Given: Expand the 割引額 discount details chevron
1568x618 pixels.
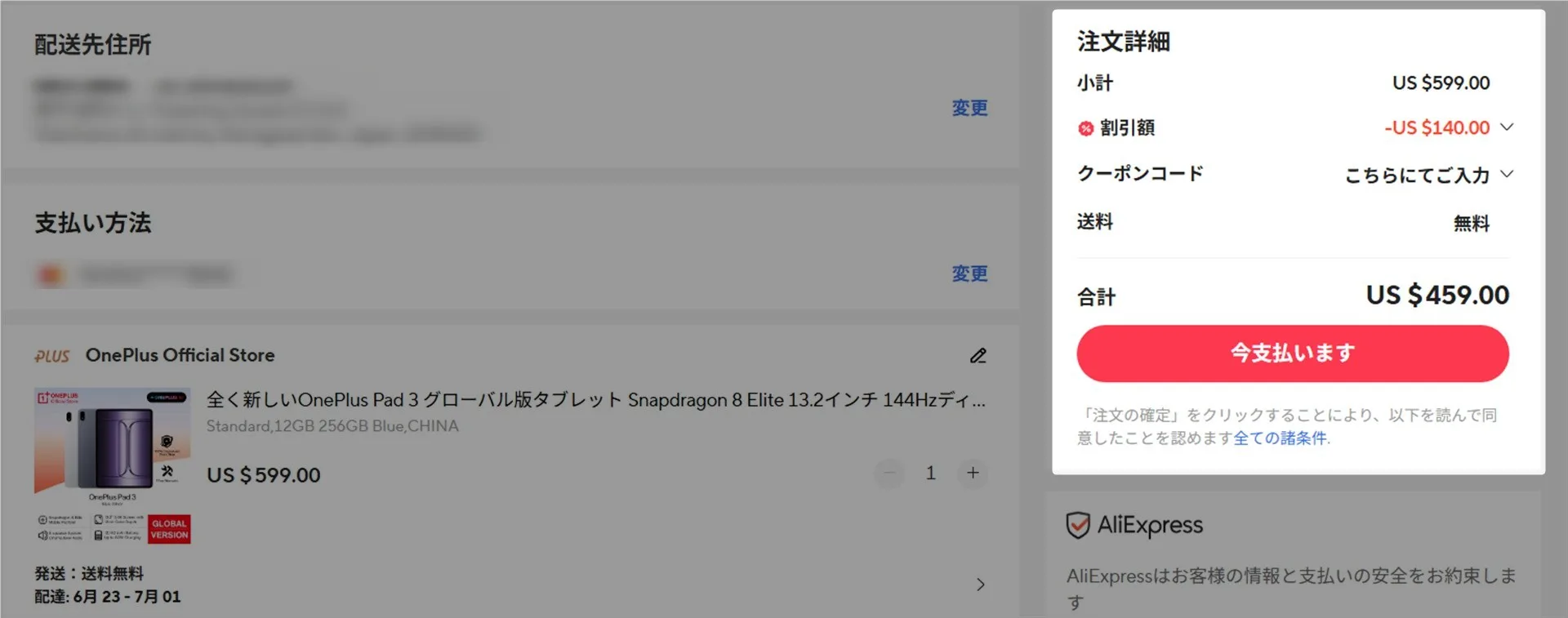Looking at the screenshot, I should 1508,127.
